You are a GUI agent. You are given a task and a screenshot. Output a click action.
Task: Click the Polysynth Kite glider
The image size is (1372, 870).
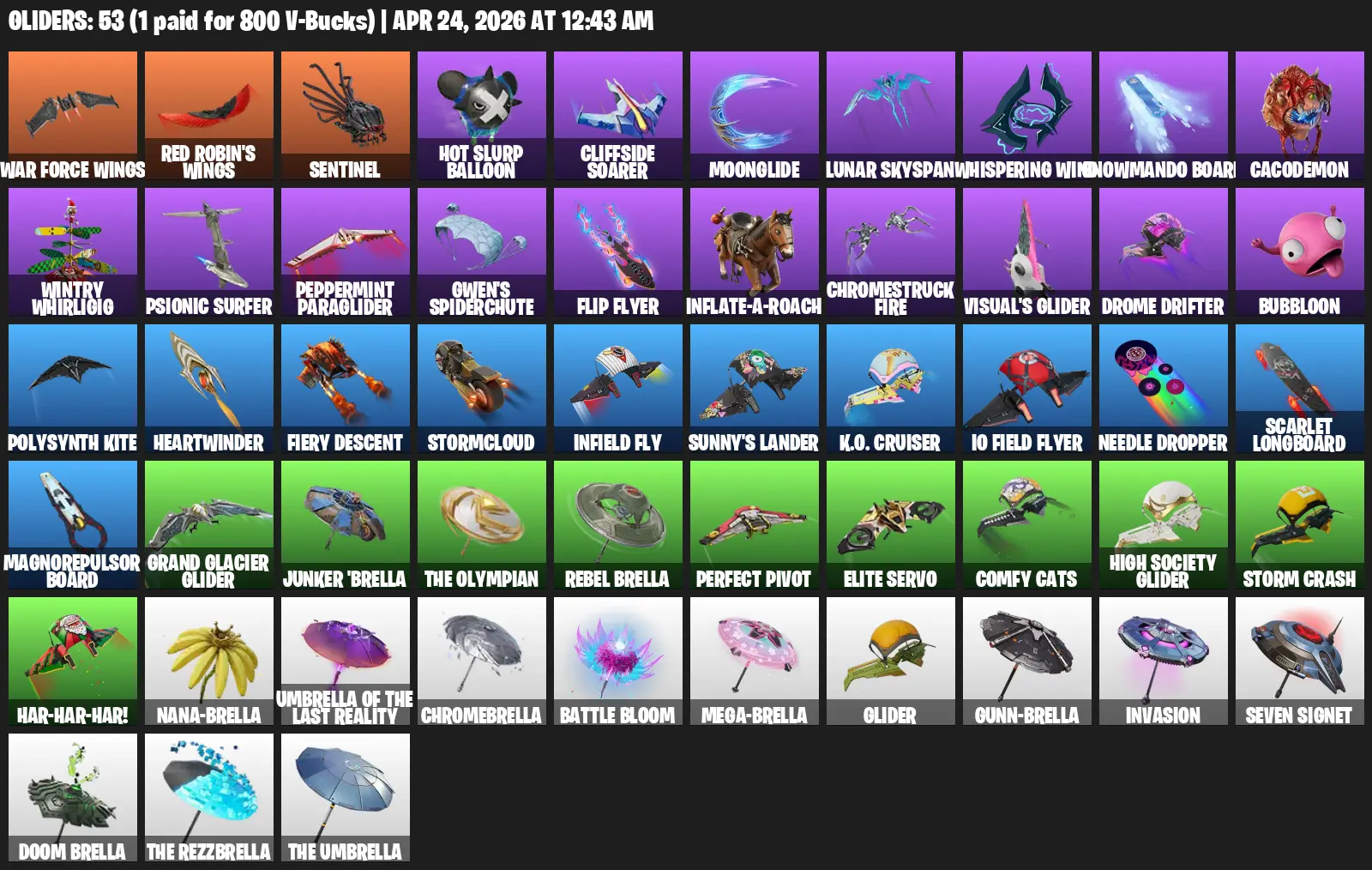pos(73,389)
